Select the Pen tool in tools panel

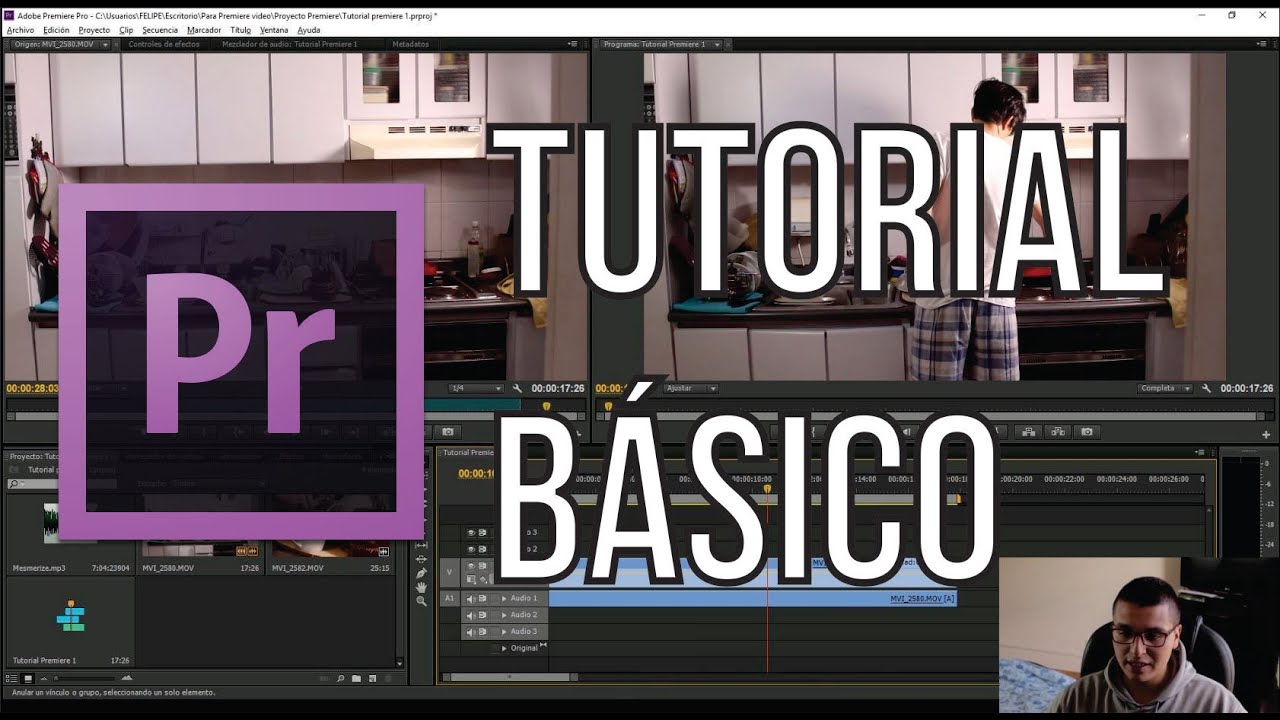(421, 573)
